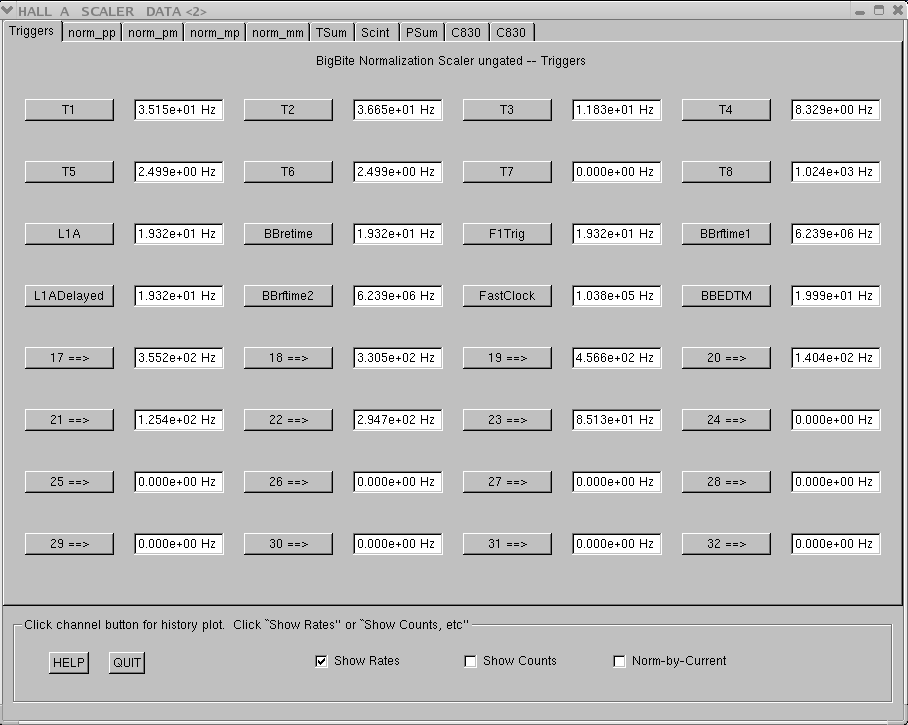
Task: Go to the Scint tab
Action: point(375,32)
